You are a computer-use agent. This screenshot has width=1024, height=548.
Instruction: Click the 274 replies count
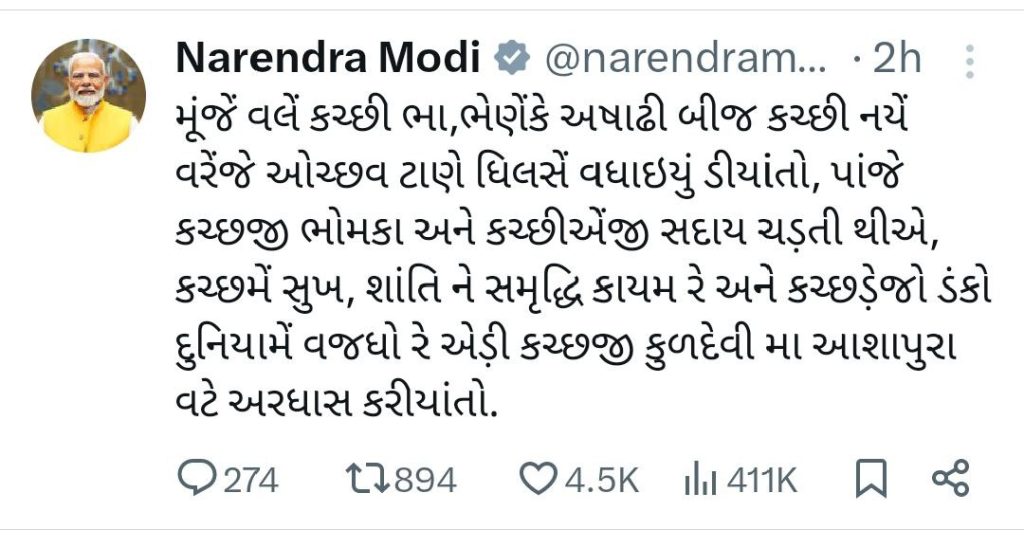point(250,481)
